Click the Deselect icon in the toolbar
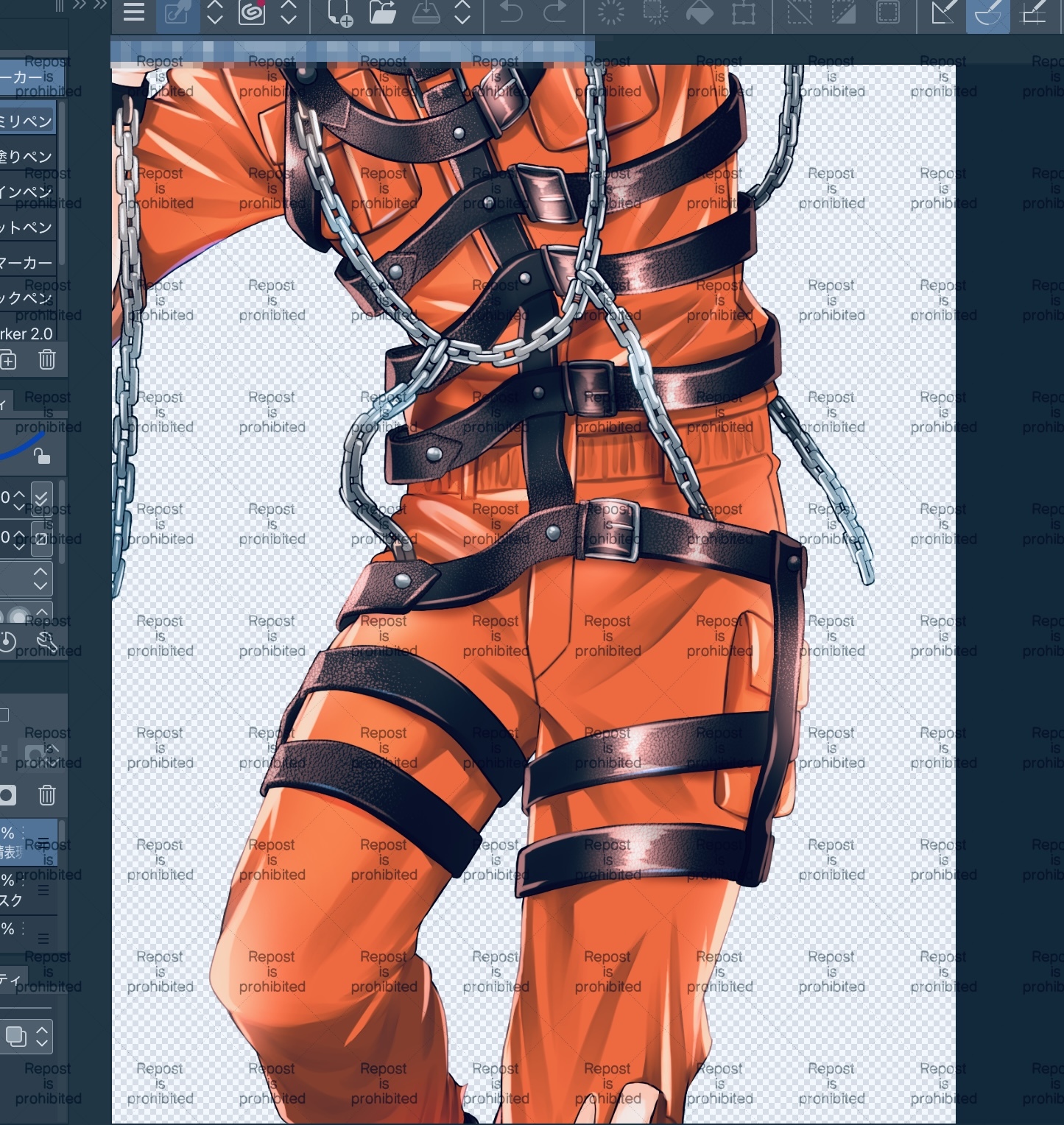 pyautogui.click(x=800, y=13)
